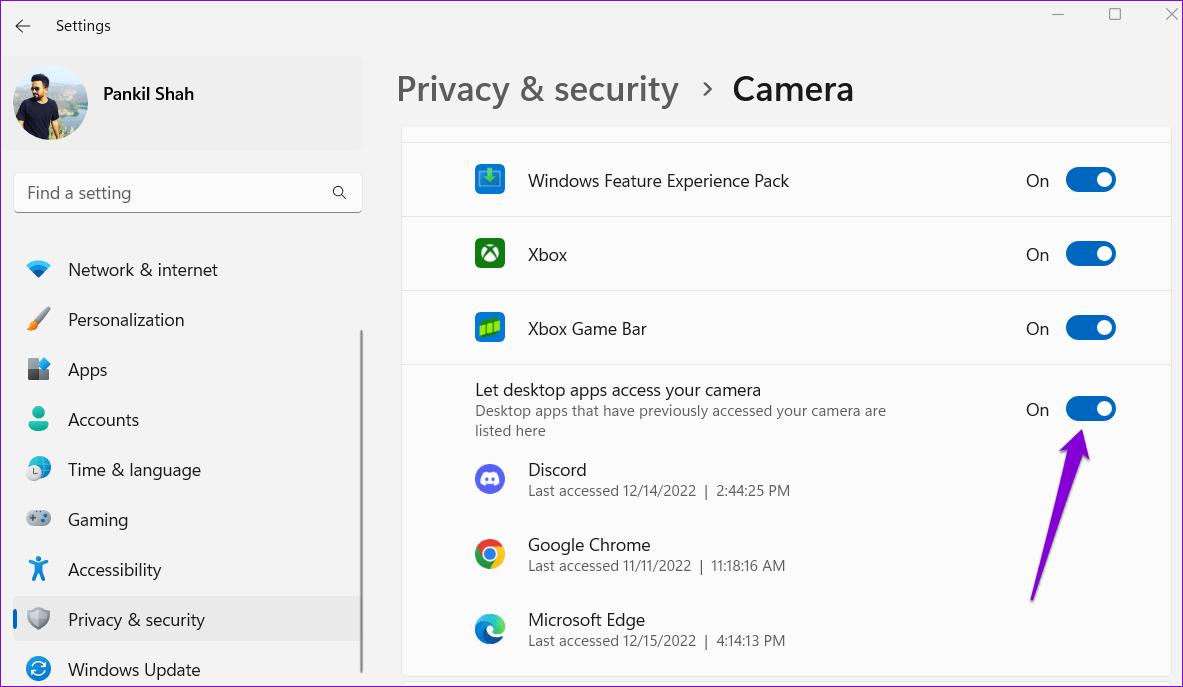Screen dimensions: 1183x687
Task: Click the Accessibility icon in sidebar
Action: 38,569
